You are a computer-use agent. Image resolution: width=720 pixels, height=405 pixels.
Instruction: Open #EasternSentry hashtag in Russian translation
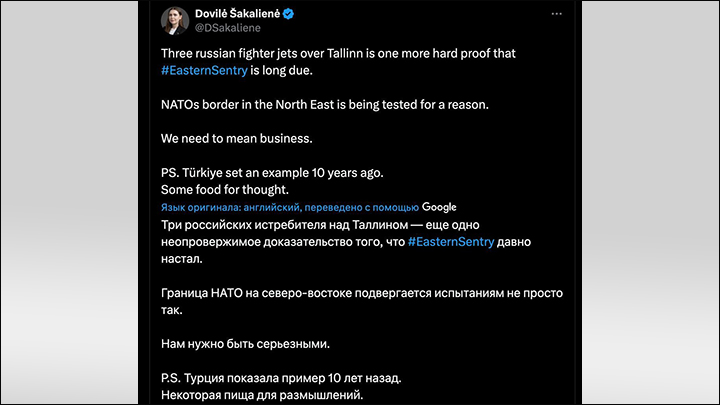[x=451, y=242]
